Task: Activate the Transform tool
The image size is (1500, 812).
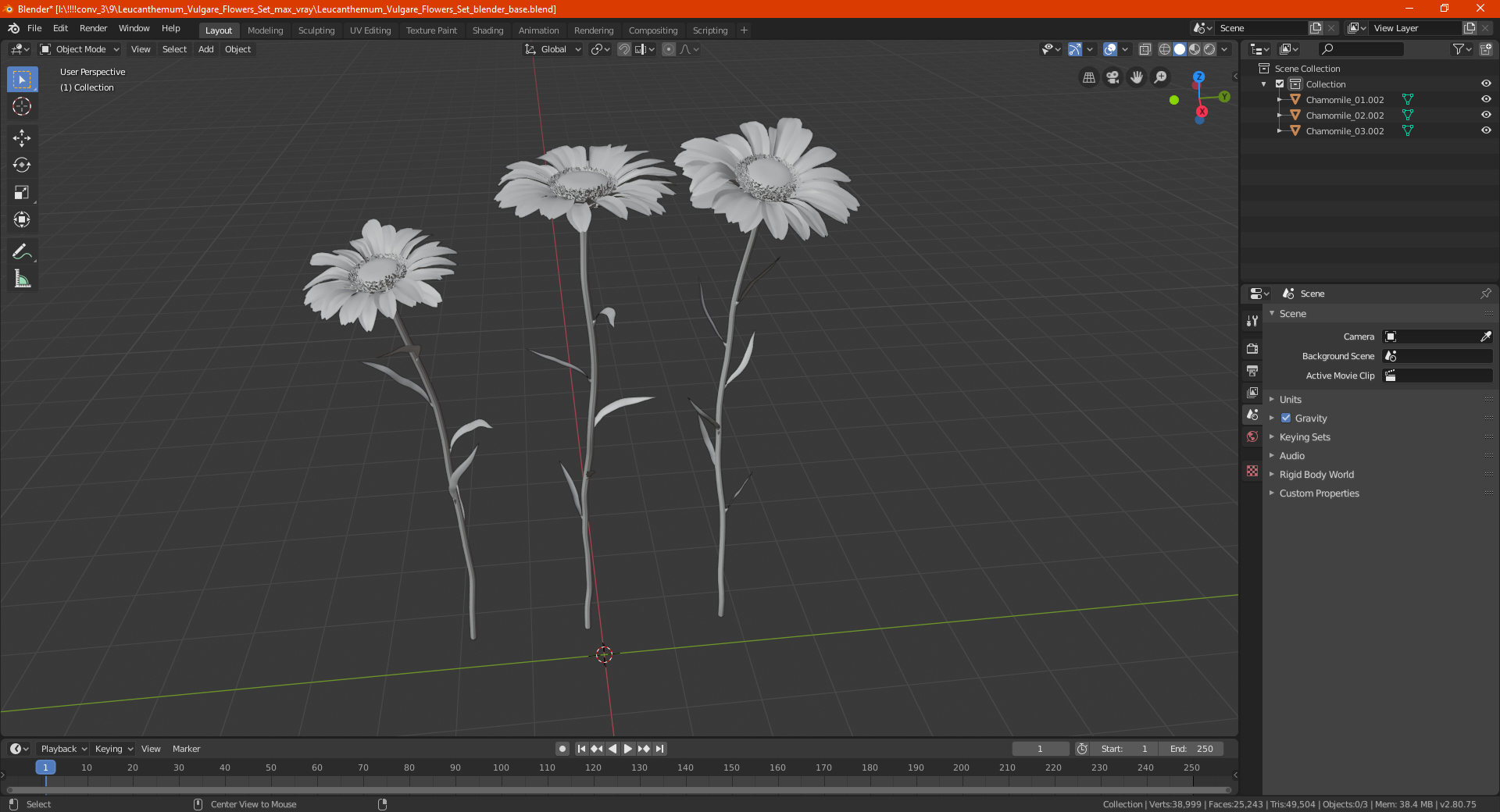Action: 22,220
